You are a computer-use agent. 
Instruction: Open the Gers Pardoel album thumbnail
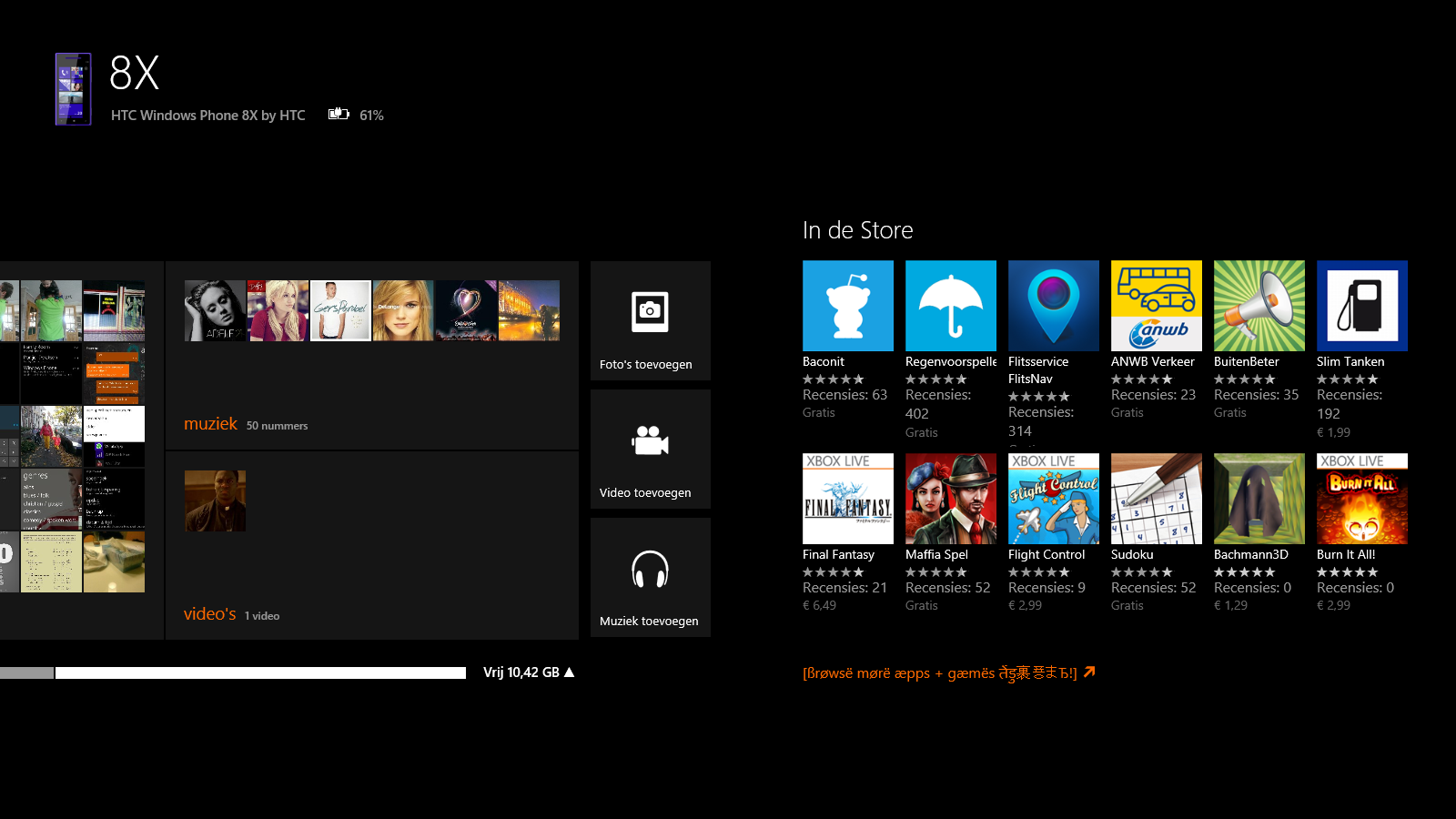point(340,310)
